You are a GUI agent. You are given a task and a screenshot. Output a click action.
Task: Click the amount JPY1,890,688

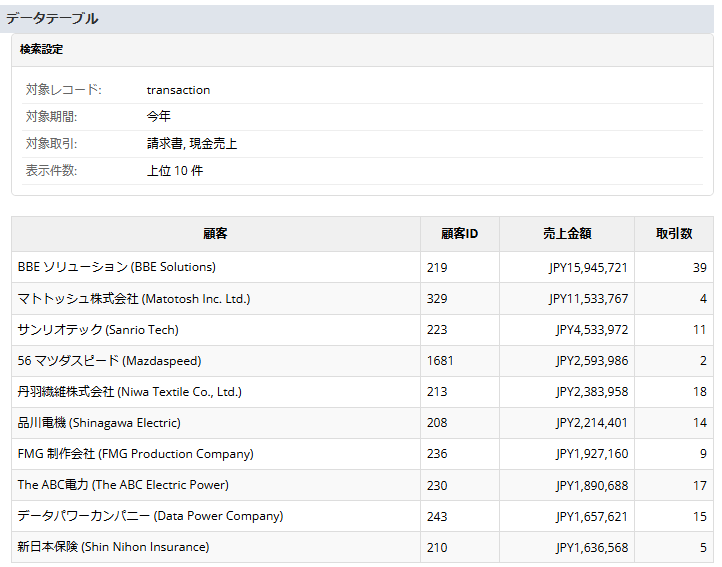592,485
